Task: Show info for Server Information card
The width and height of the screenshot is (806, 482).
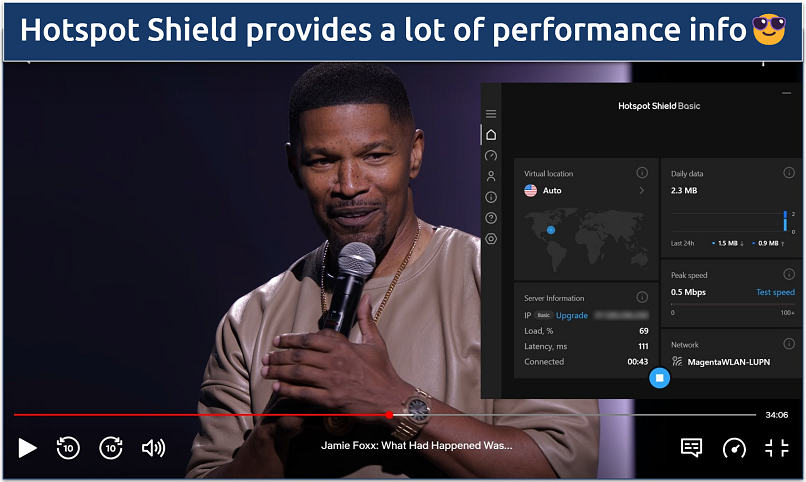Action: 642,297
